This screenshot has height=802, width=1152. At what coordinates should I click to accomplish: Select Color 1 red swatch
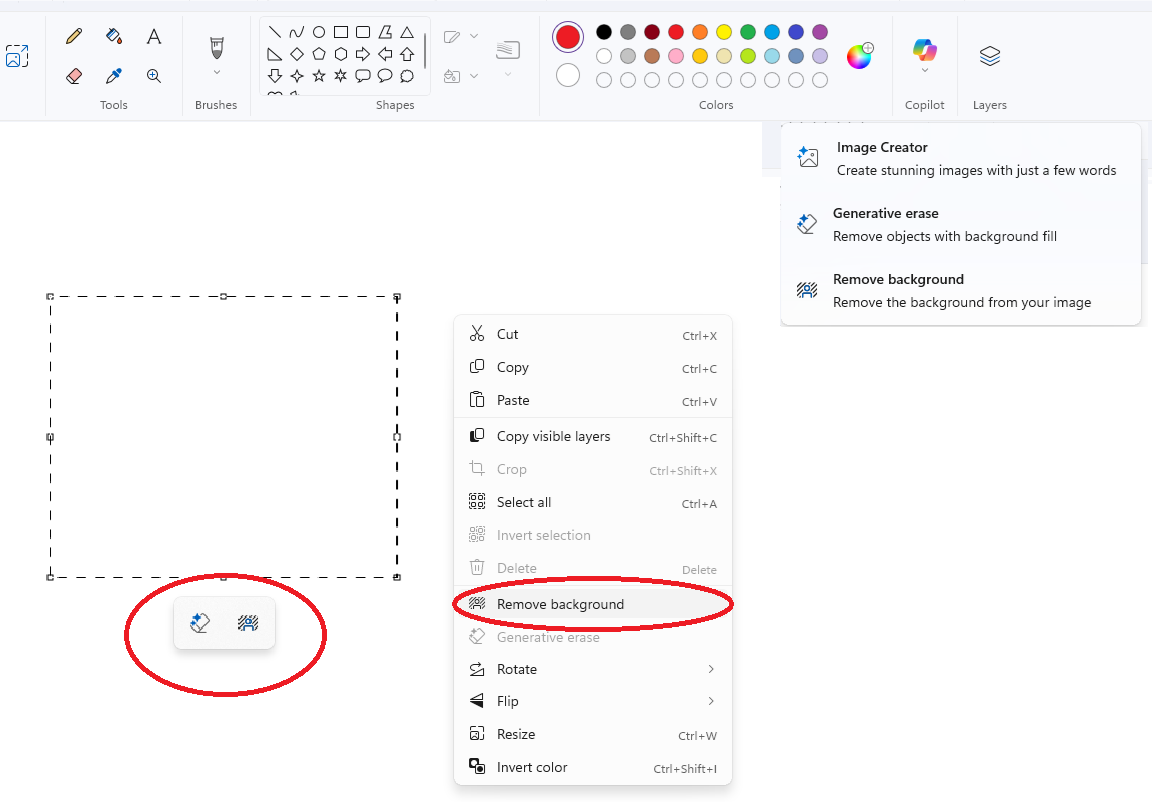[x=568, y=37]
